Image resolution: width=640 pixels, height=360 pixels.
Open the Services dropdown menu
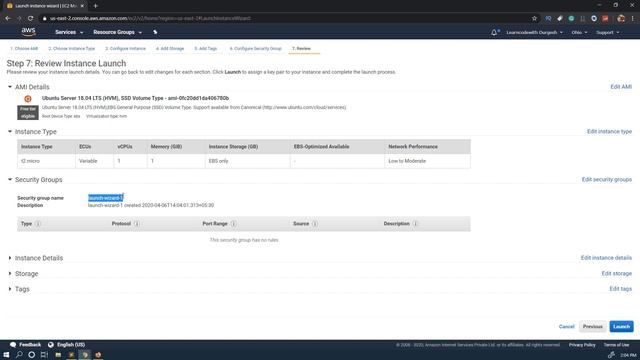(x=69, y=32)
